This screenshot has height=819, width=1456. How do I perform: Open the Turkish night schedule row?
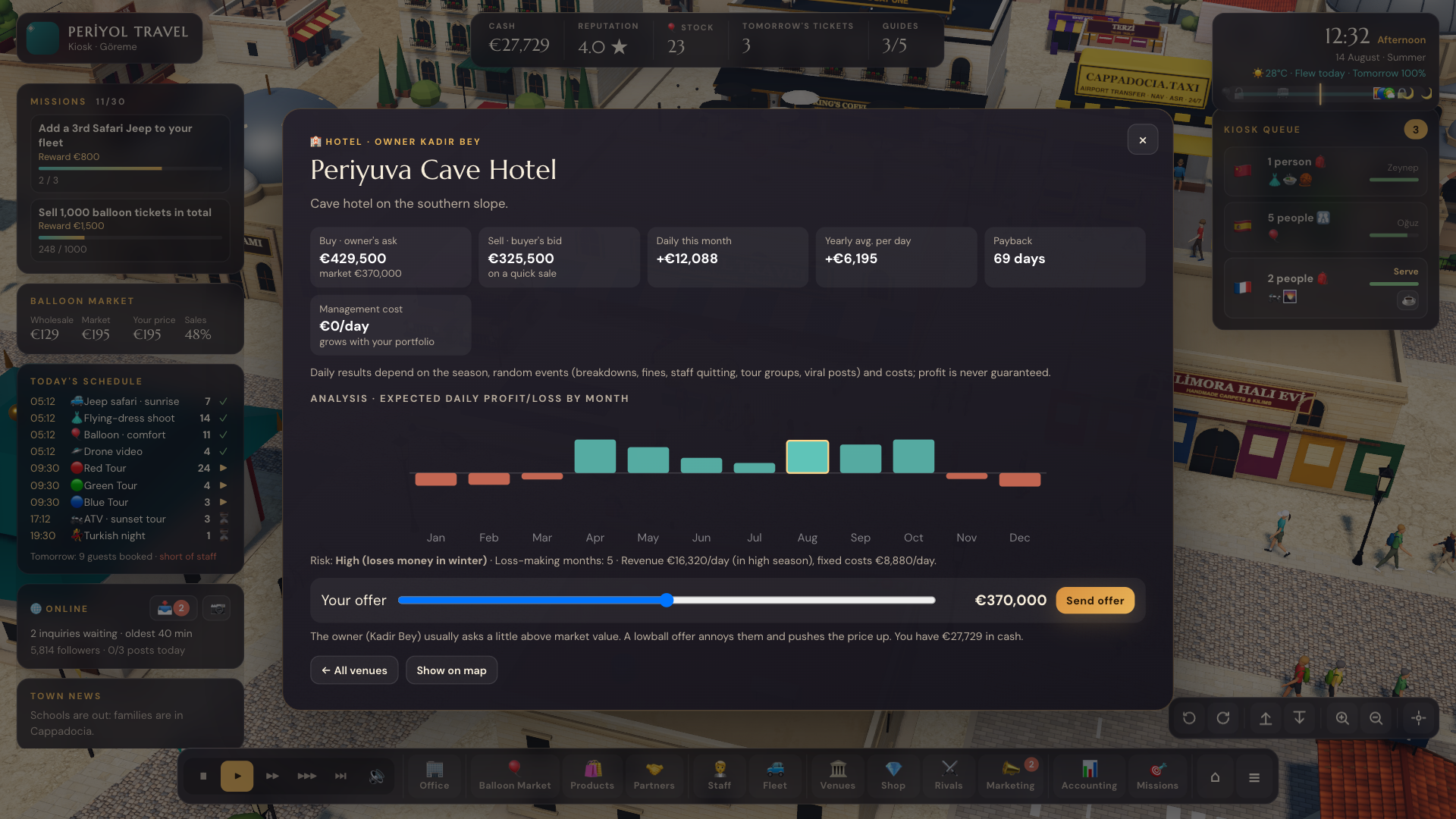point(129,535)
